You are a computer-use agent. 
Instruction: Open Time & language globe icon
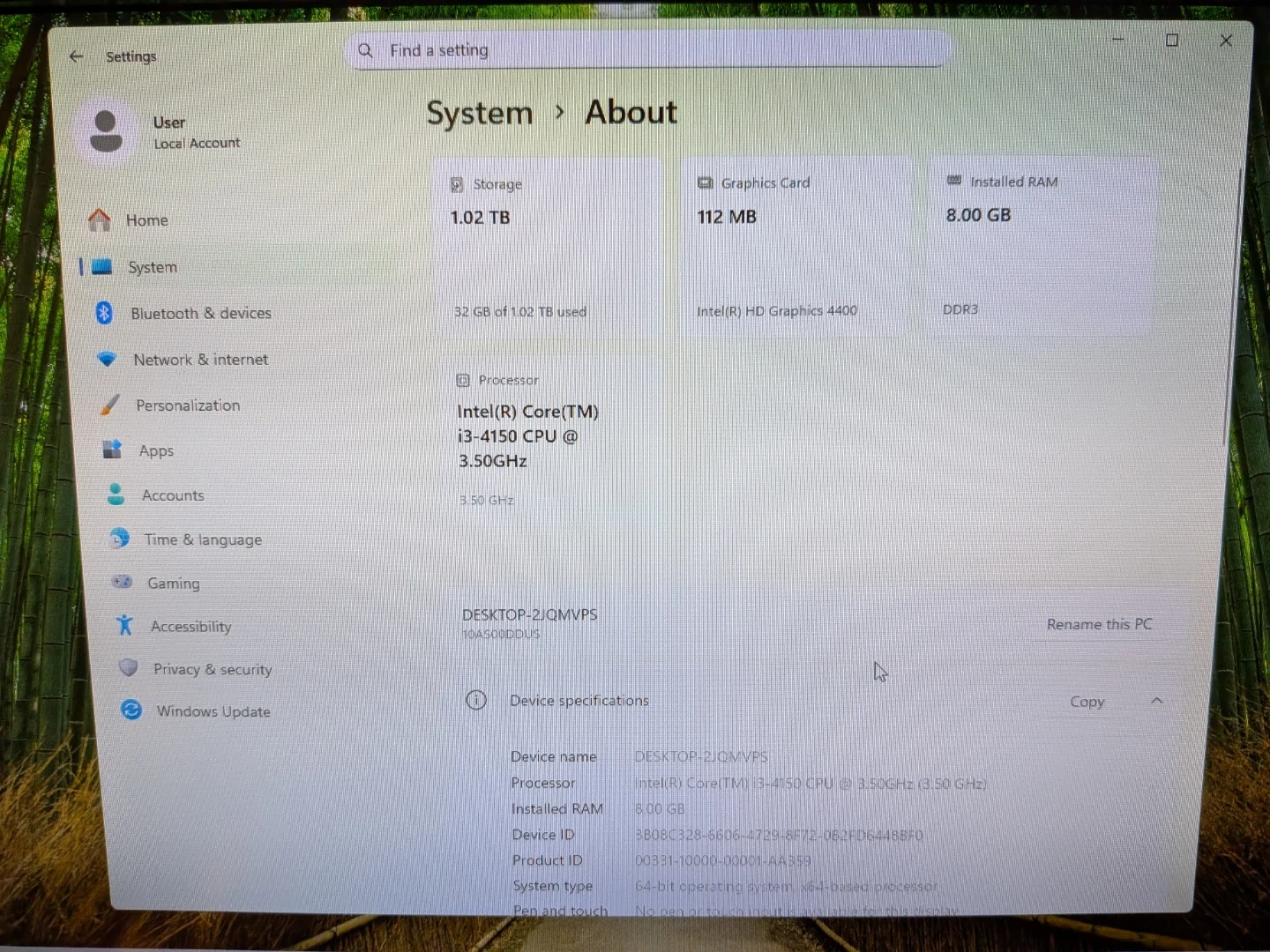(119, 539)
